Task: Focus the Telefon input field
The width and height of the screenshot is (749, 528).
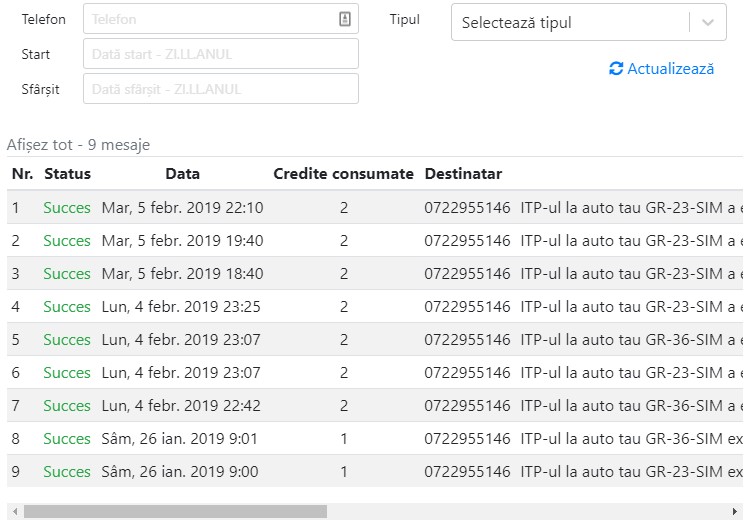Action: 210,19
